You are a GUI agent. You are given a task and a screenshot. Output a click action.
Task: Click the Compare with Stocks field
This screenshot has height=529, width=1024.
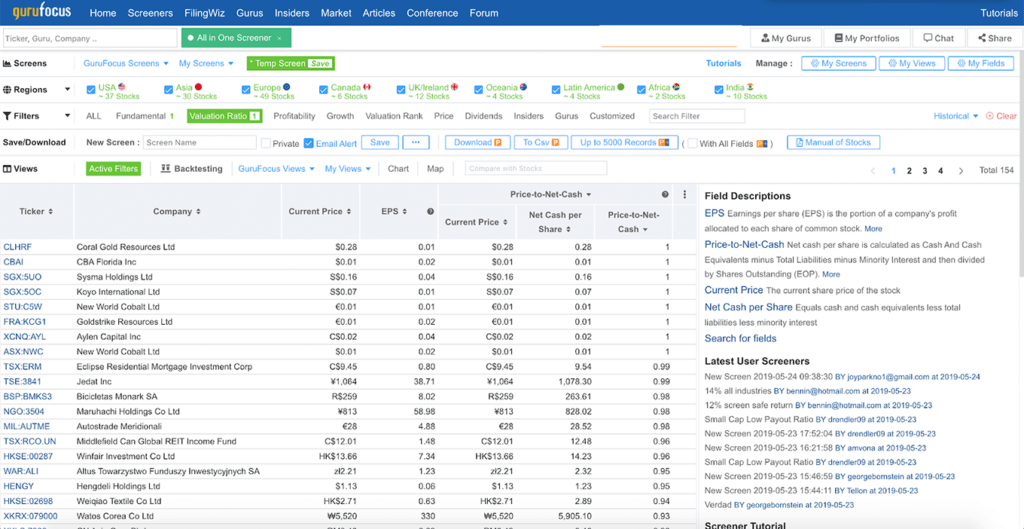tap(536, 168)
